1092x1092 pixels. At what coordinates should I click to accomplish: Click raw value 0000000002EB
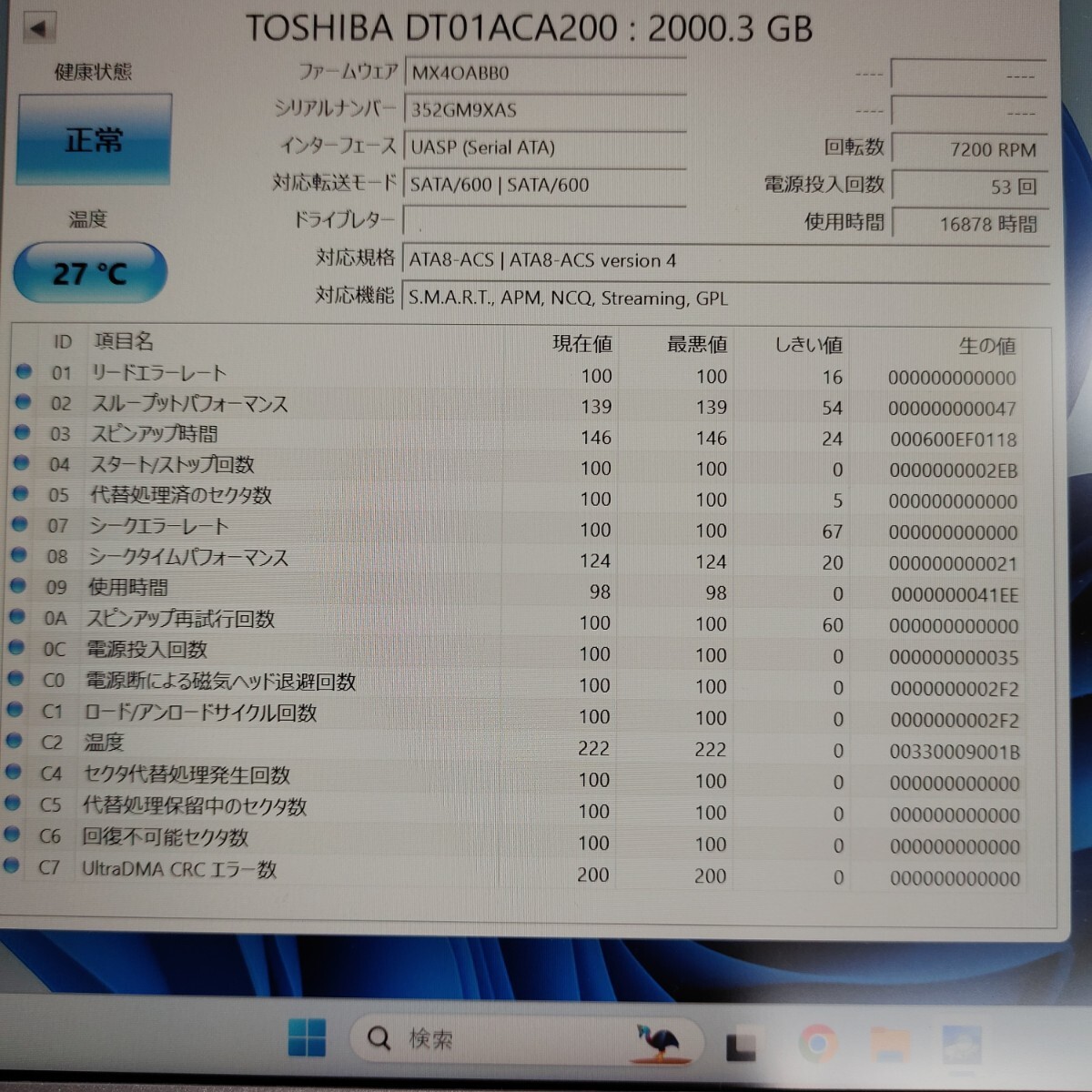click(954, 470)
